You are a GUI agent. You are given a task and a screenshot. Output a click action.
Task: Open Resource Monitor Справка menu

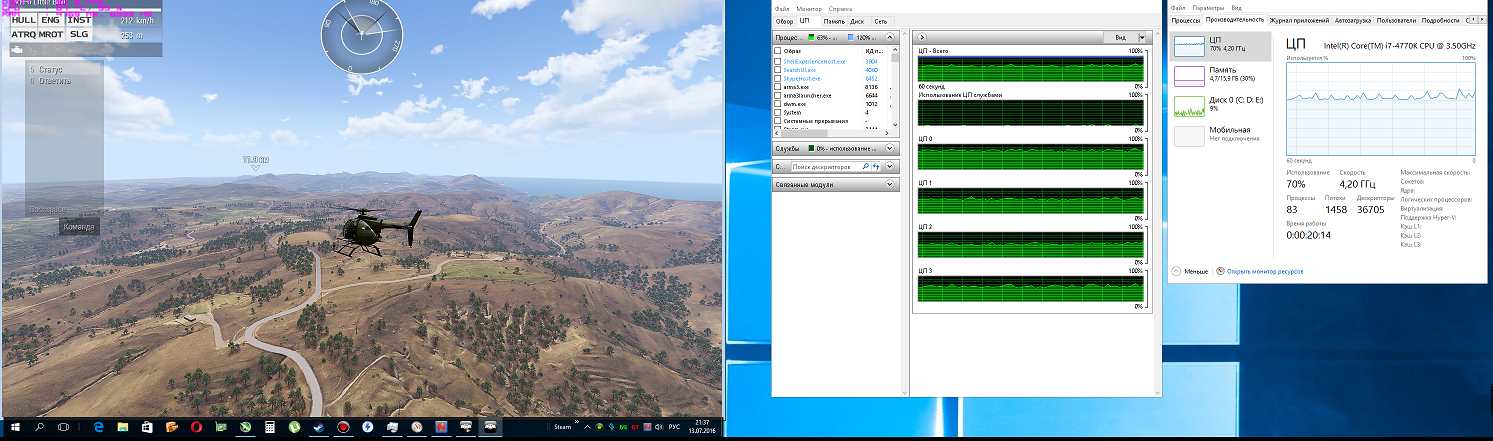coord(840,9)
